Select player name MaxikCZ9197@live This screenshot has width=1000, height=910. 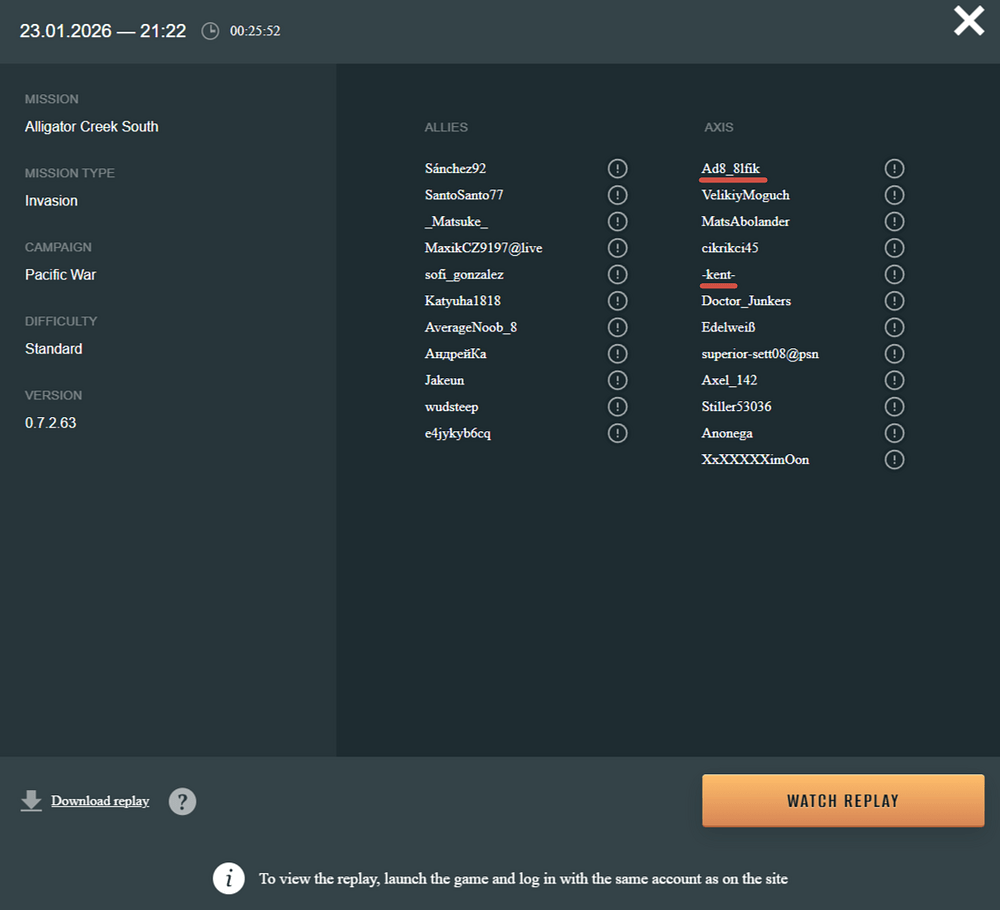click(483, 248)
